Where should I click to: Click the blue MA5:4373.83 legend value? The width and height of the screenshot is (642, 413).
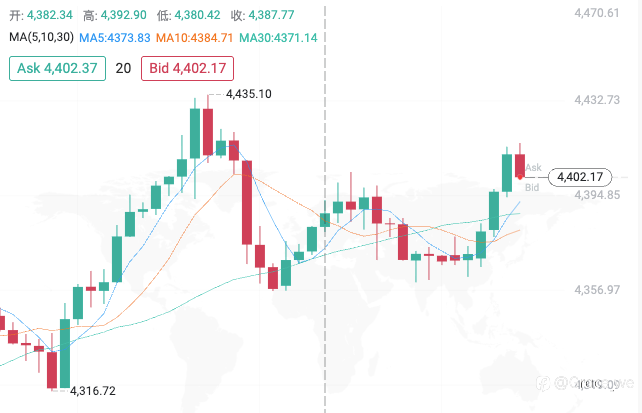click(x=115, y=38)
